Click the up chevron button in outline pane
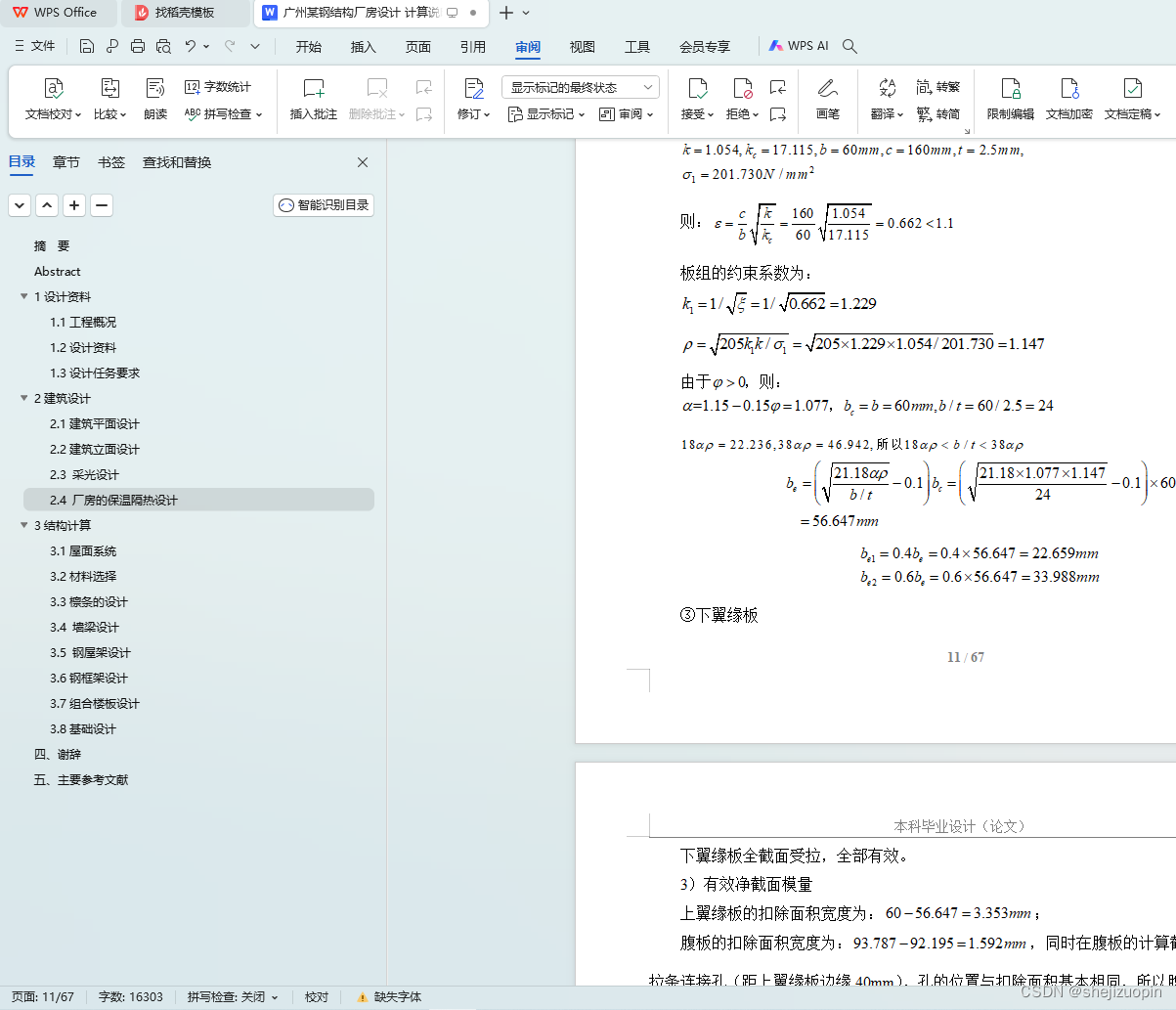 (47, 205)
